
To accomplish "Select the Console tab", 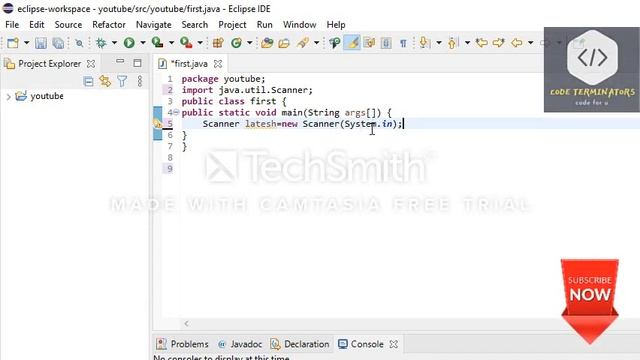I will click(x=362, y=344).
